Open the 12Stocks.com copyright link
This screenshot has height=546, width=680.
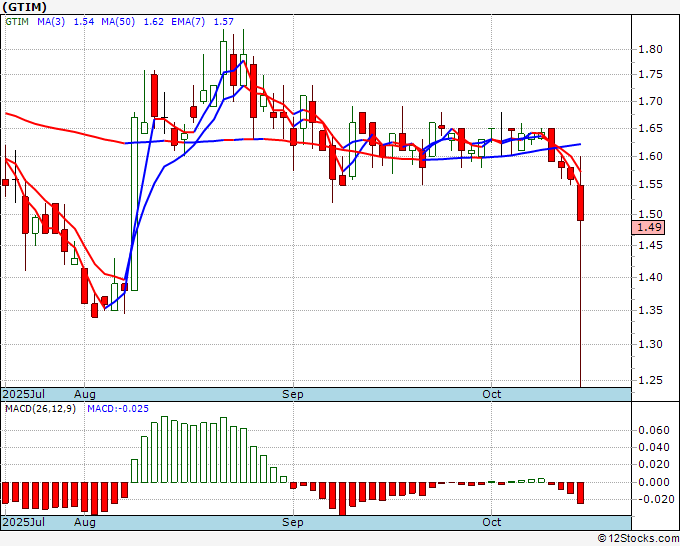pos(638,539)
